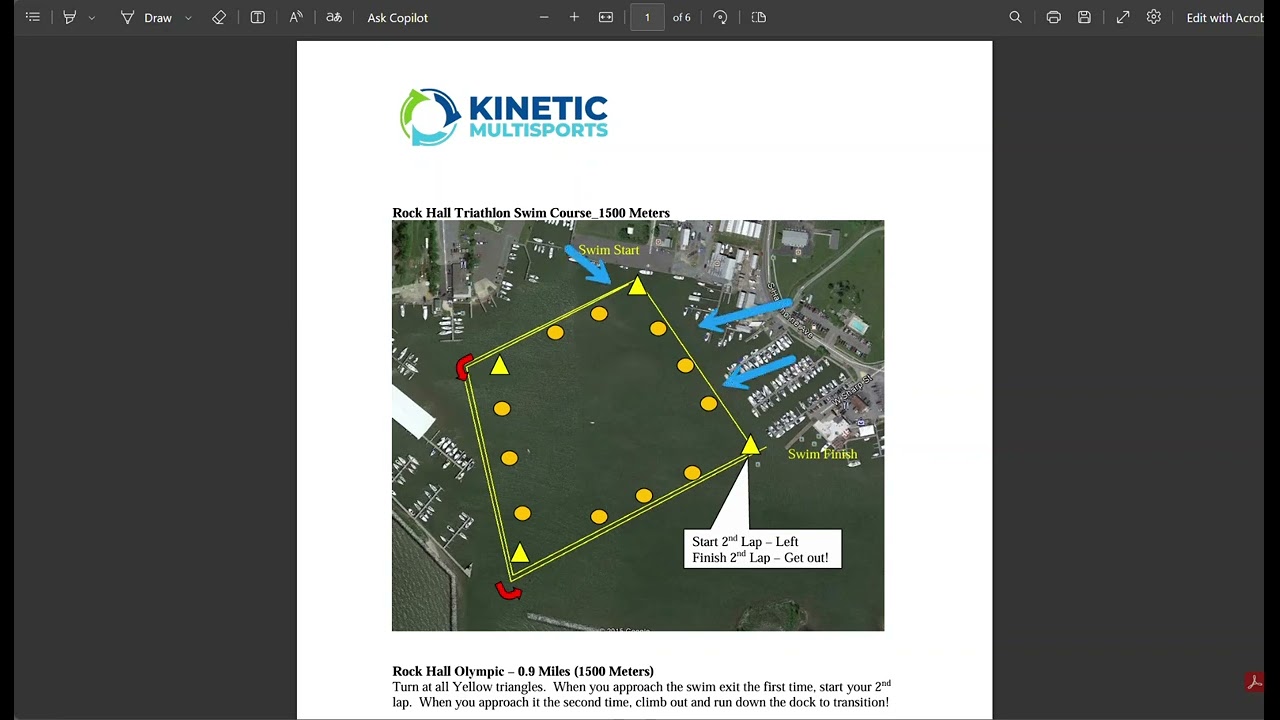1280x720 pixels.
Task: Click heading "Rock Hall Triathlon Swim Course_1500 Meters"
Action: tap(531, 213)
